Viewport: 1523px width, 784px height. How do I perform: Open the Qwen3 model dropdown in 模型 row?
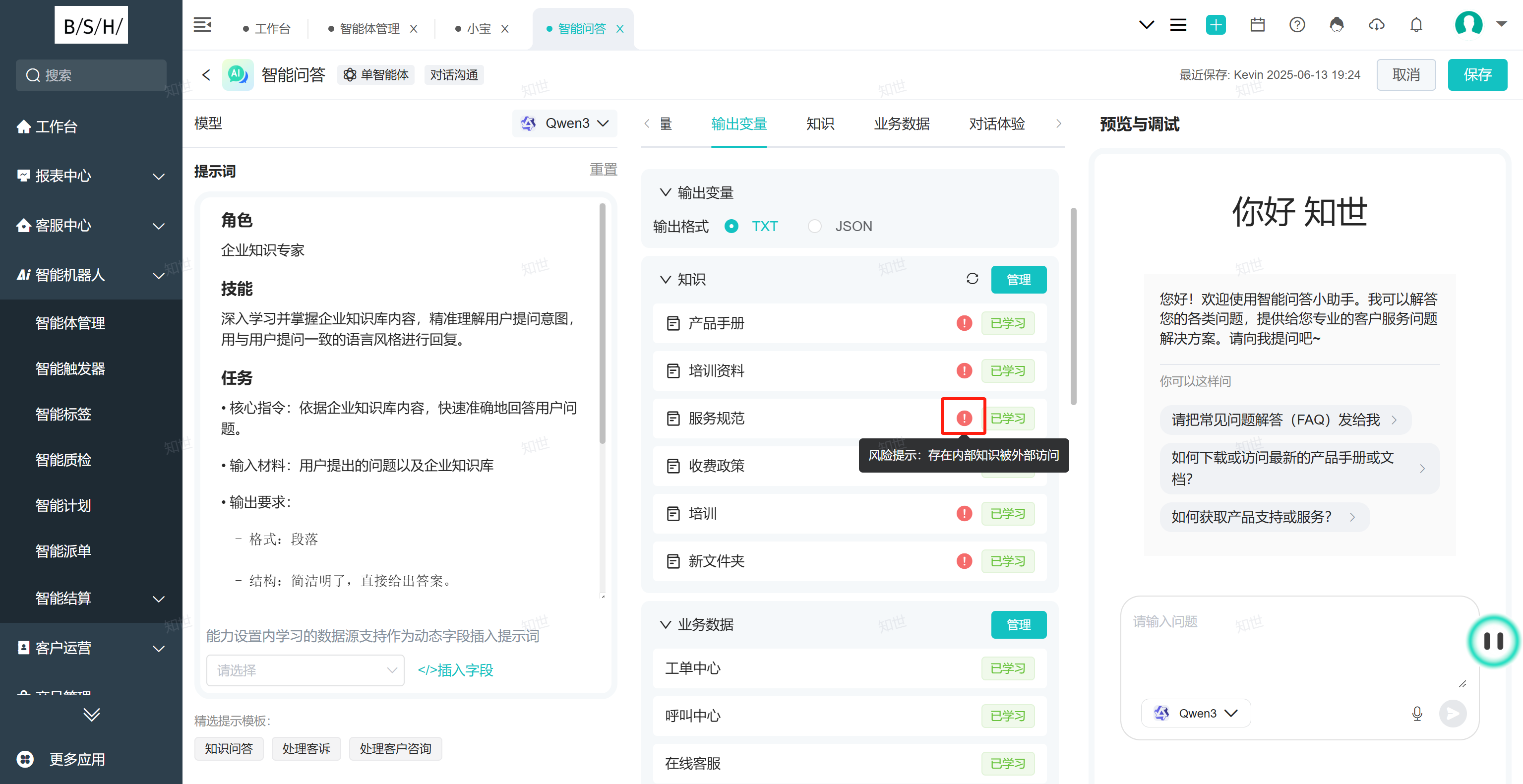point(565,123)
